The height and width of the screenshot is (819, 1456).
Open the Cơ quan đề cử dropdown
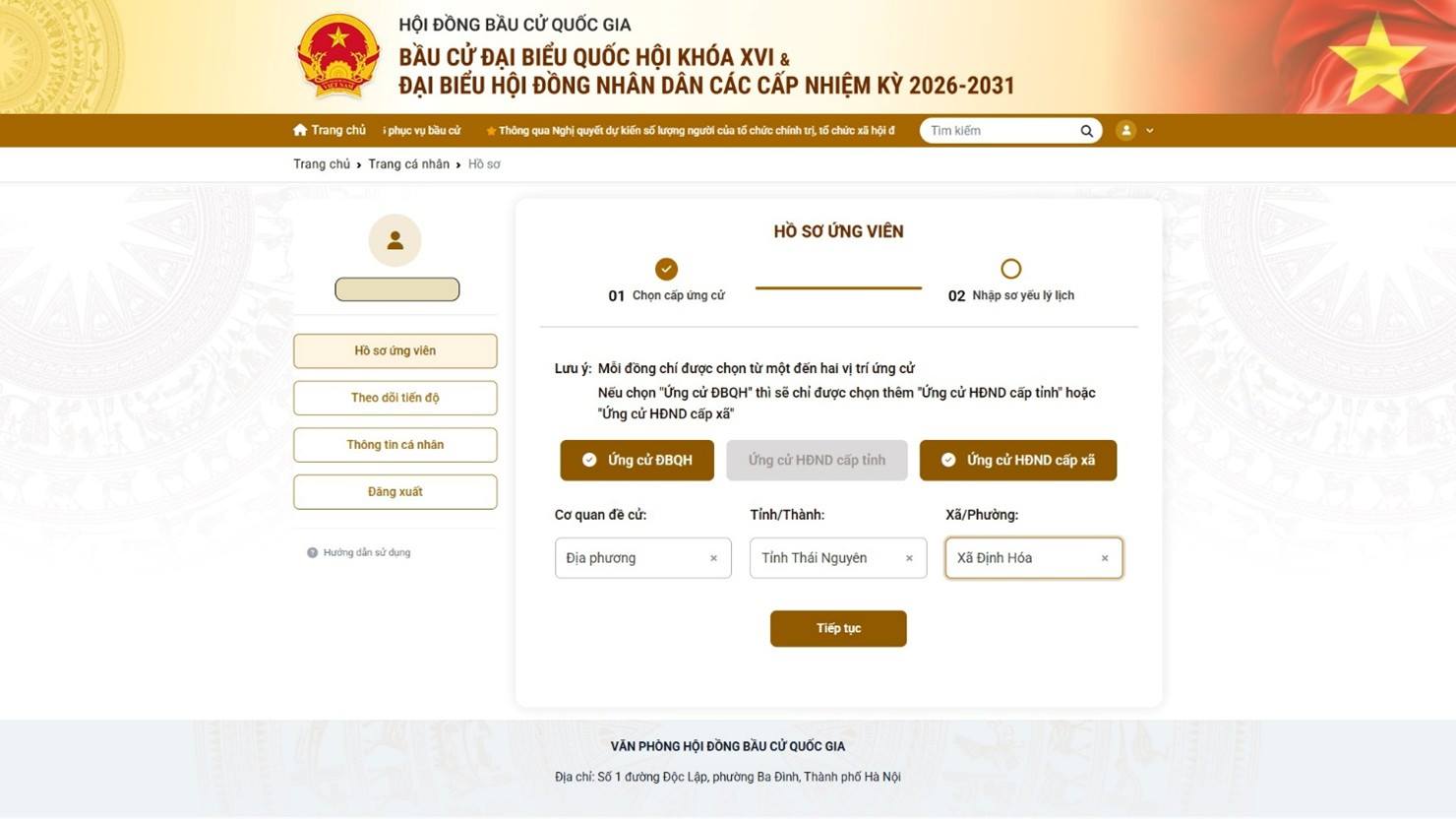click(x=643, y=558)
